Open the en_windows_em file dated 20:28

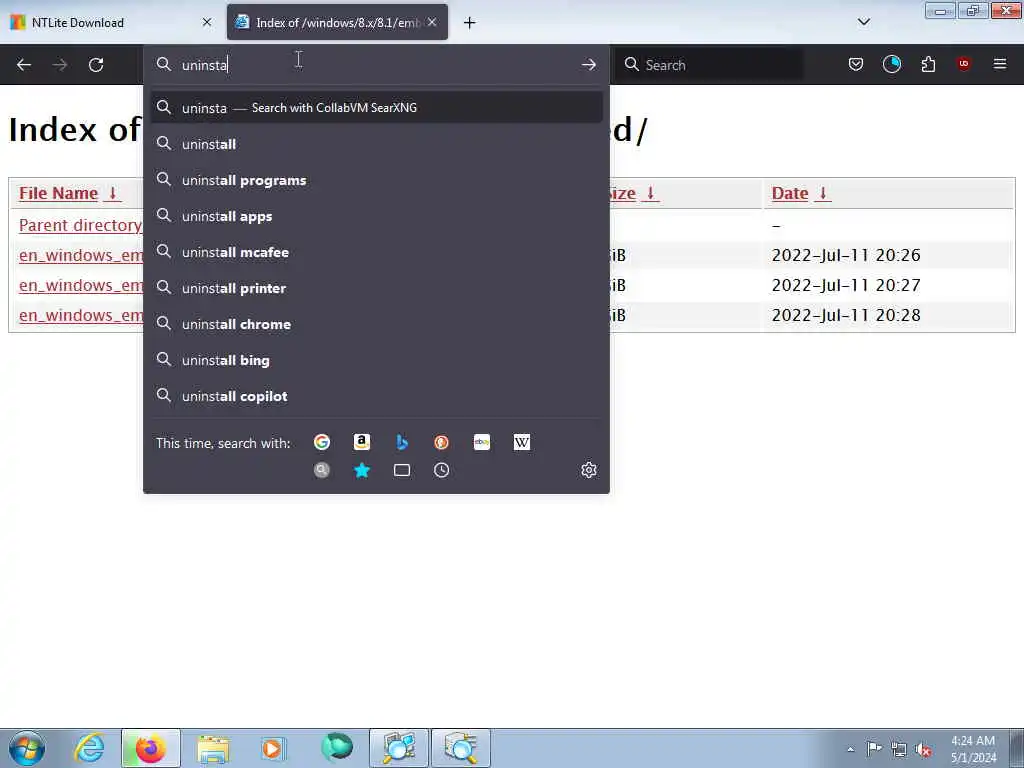pos(81,315)
